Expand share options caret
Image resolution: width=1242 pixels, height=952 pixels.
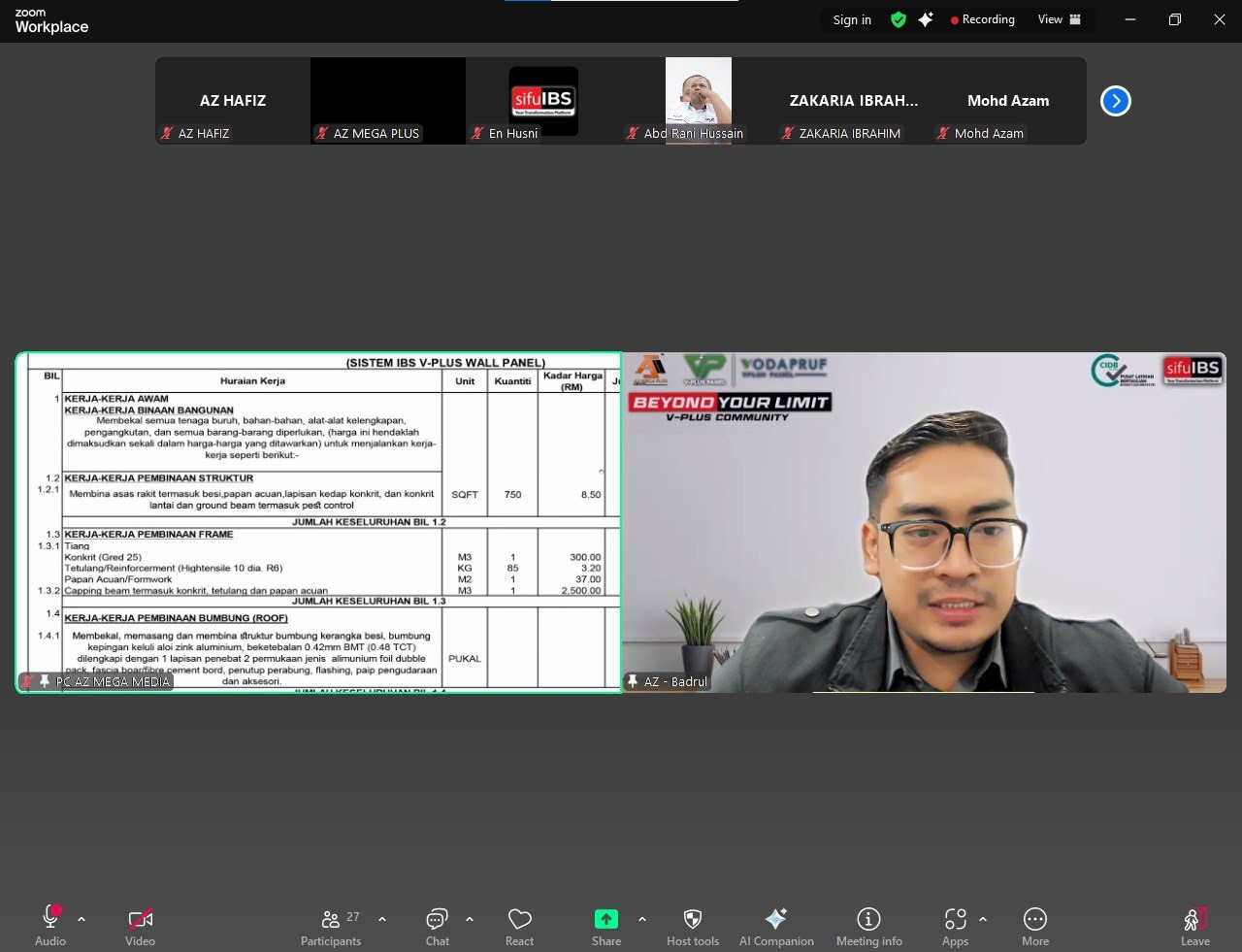[642, 919]
